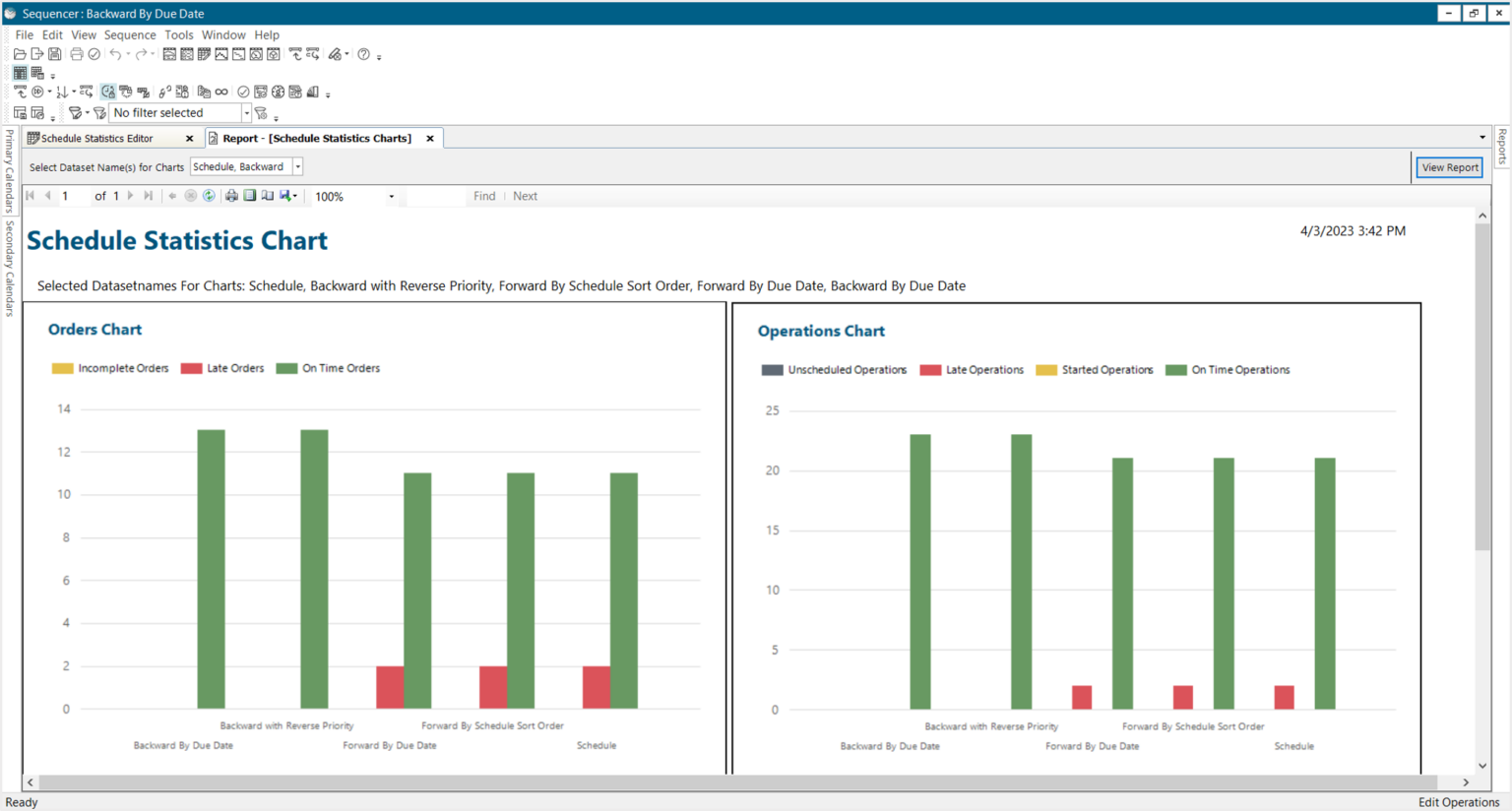Open the zoom level dropdown showing 100%
The height and width of the screenshot is (811, 1512).
pyautogui.click(x=391, y=196)
